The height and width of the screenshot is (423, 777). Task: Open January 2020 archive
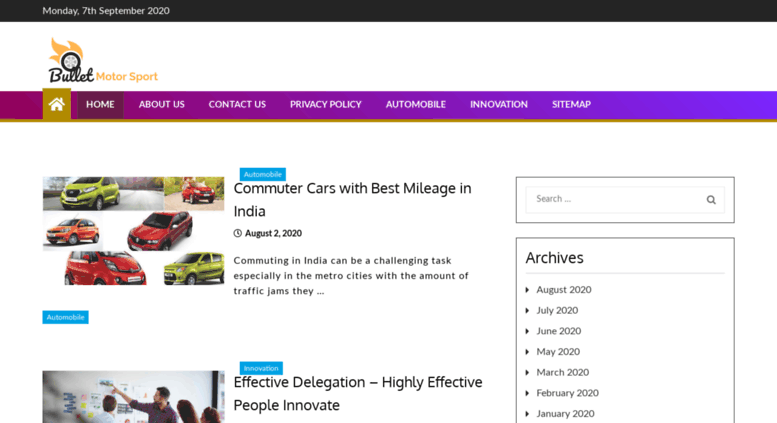click(565, 414)
